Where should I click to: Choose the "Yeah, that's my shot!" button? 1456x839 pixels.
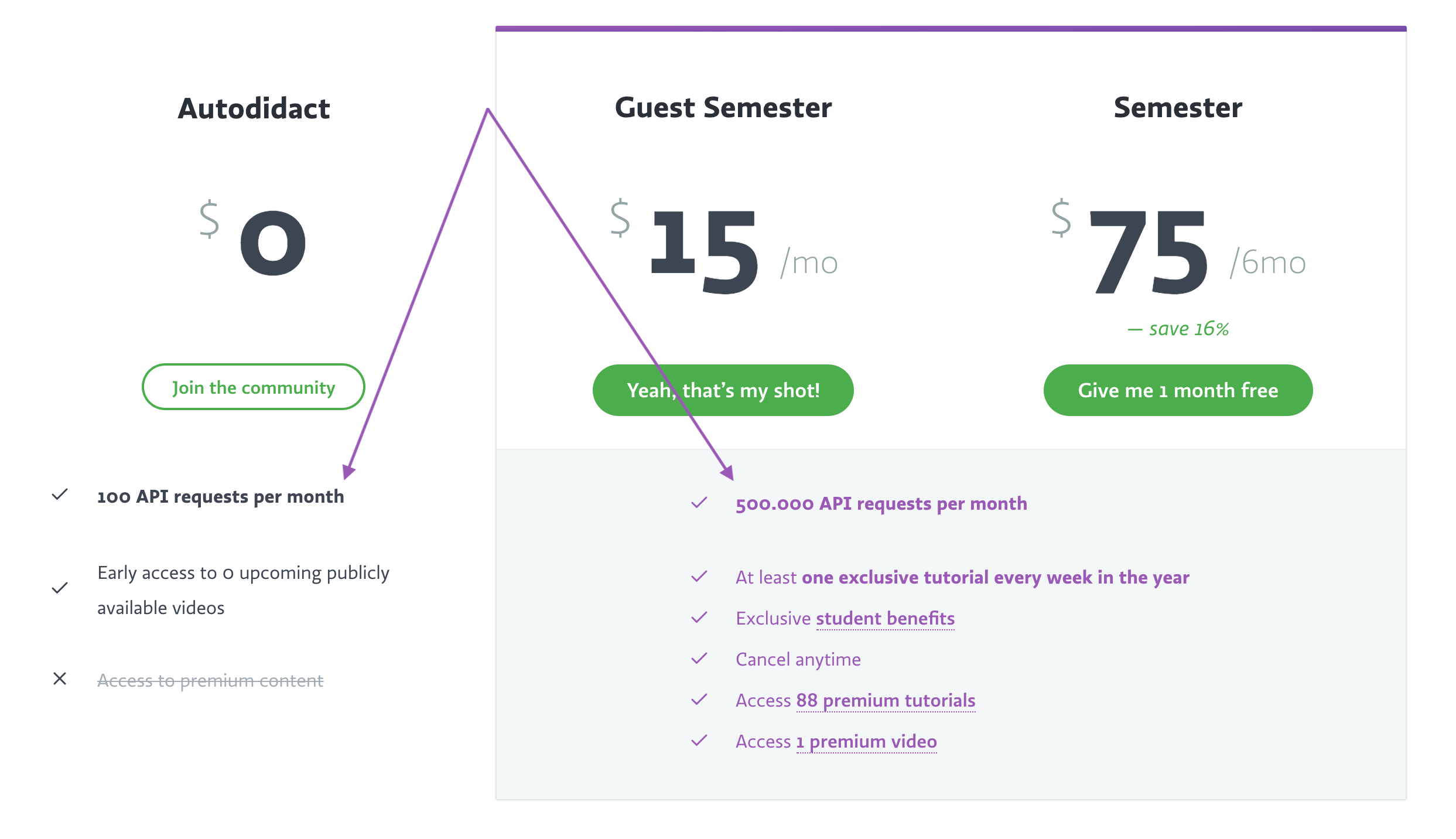[x=723, y=390]
